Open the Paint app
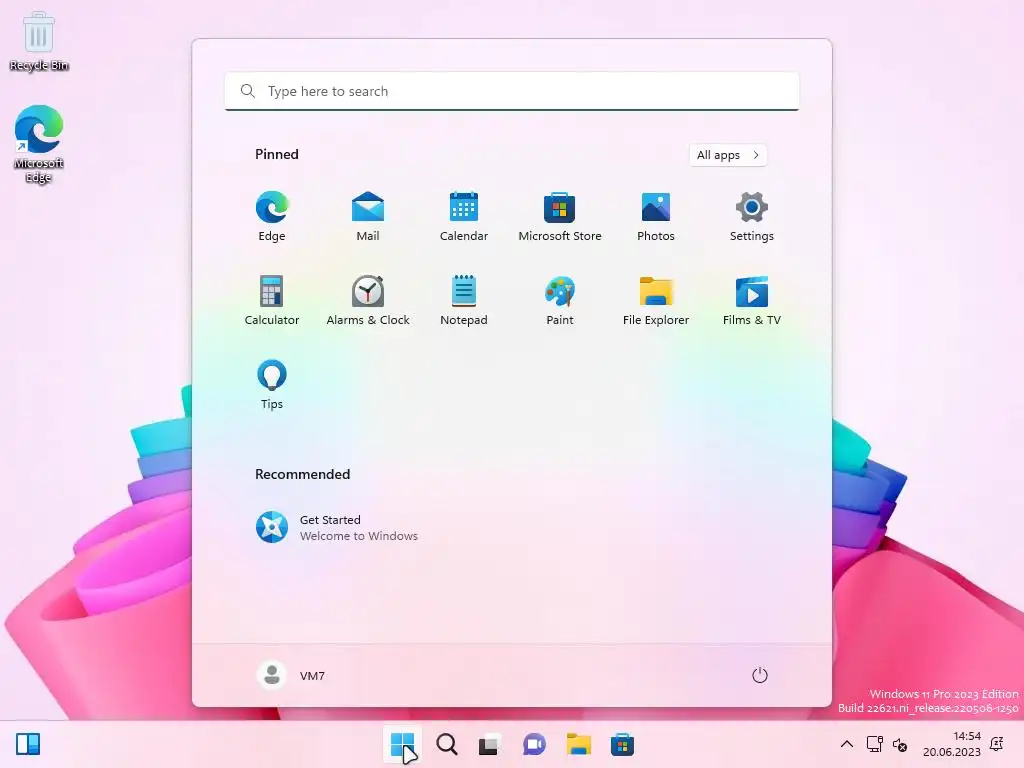The image size is (1024, 768). click(560, 300)
